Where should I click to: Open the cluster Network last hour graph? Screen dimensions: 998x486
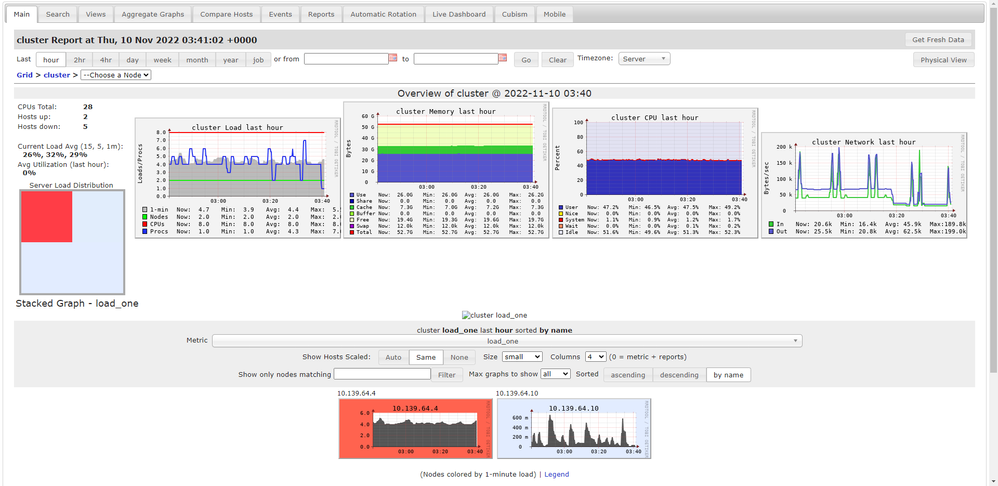click(864, 183)
